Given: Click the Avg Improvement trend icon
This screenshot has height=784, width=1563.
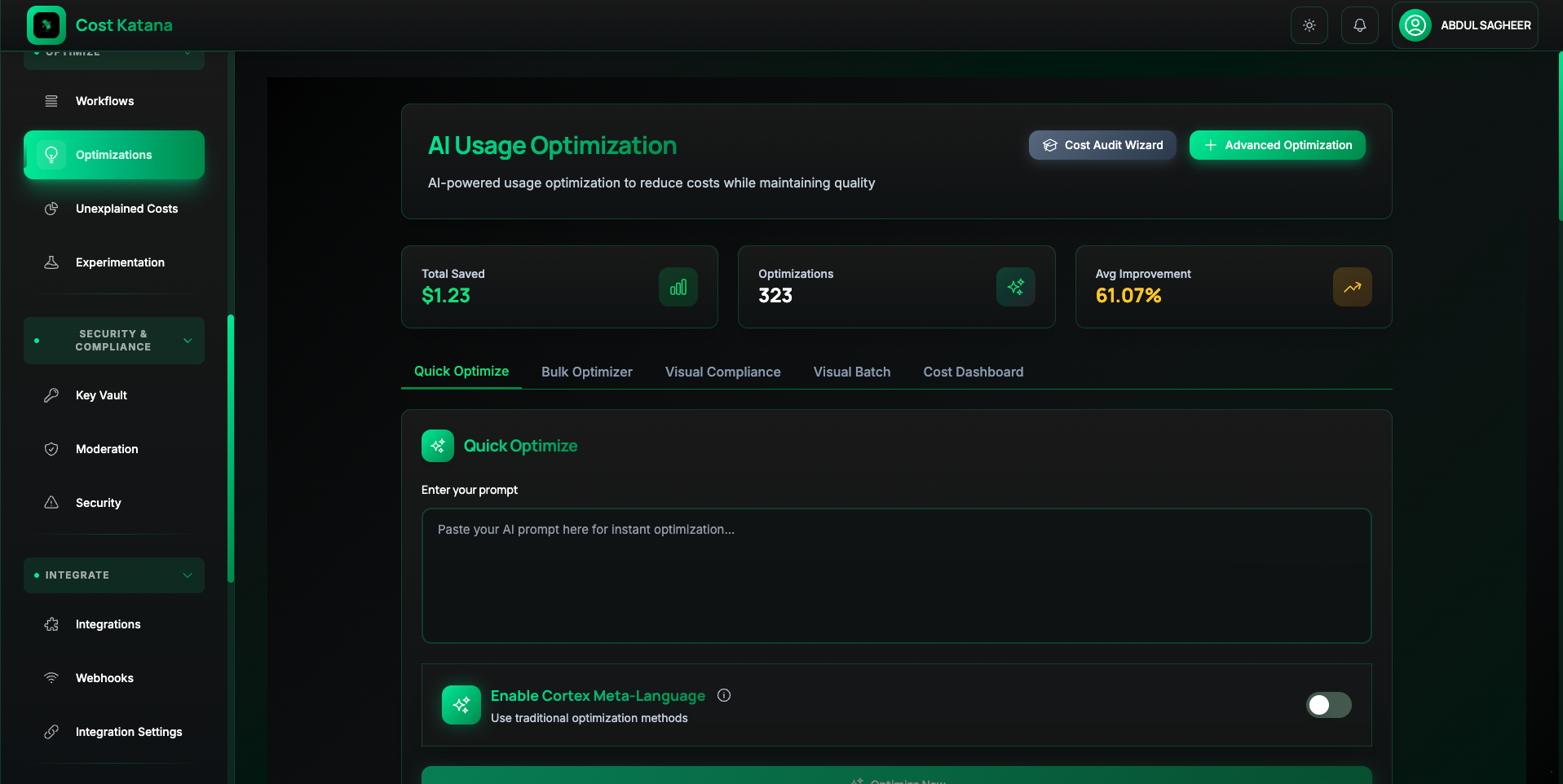Looking at the screenshot, I should coord(1353,287).
